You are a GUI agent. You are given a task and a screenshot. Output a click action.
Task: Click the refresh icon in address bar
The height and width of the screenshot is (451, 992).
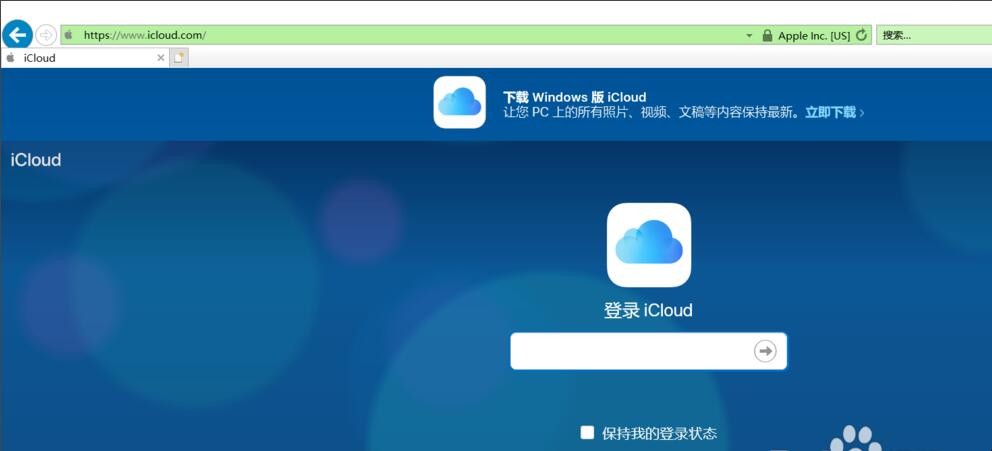point(861,35)
